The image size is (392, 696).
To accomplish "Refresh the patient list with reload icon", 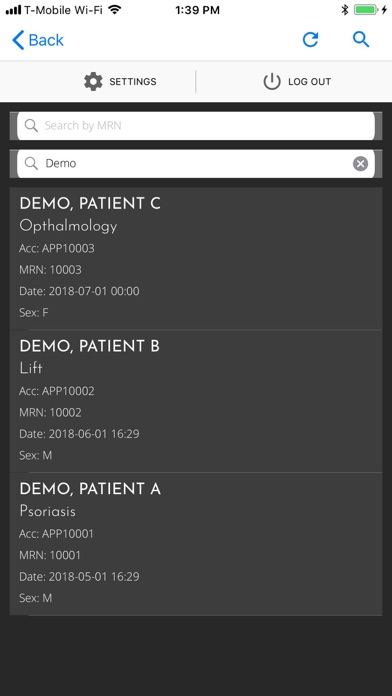I will [x=310, y=40].
